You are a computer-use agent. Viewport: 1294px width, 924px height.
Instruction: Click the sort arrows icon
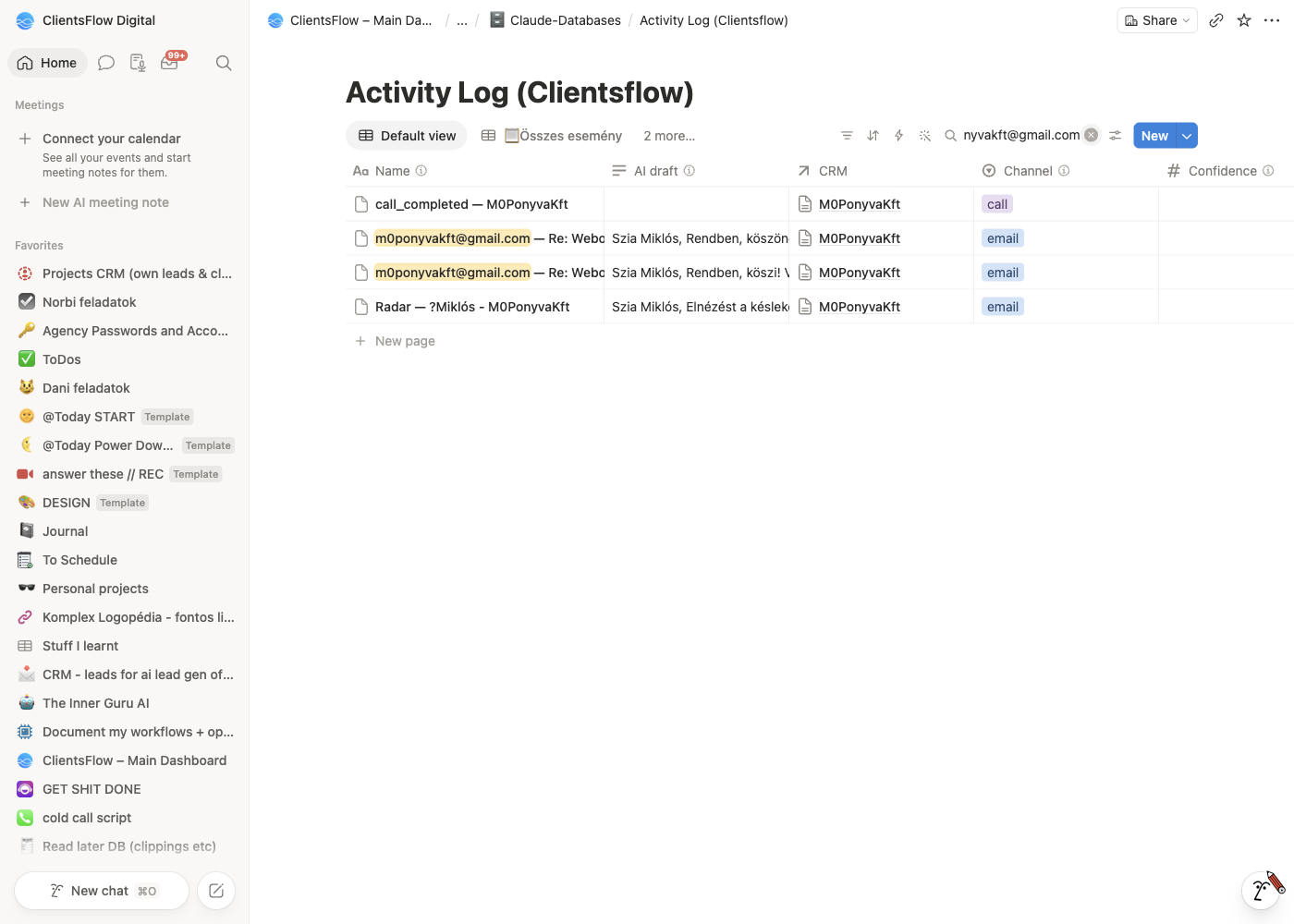(x=873, y=136)
